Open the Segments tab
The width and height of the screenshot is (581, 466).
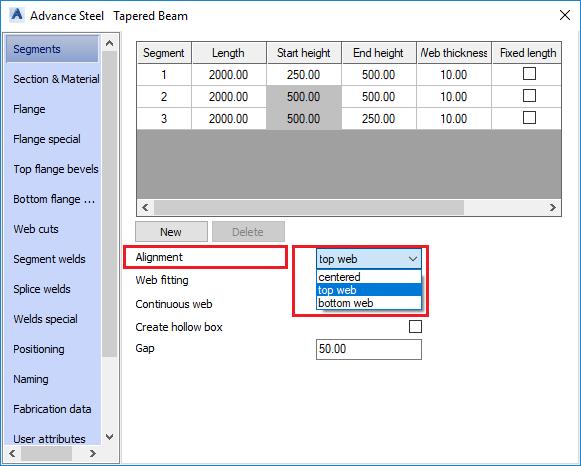tap(52, 49)
